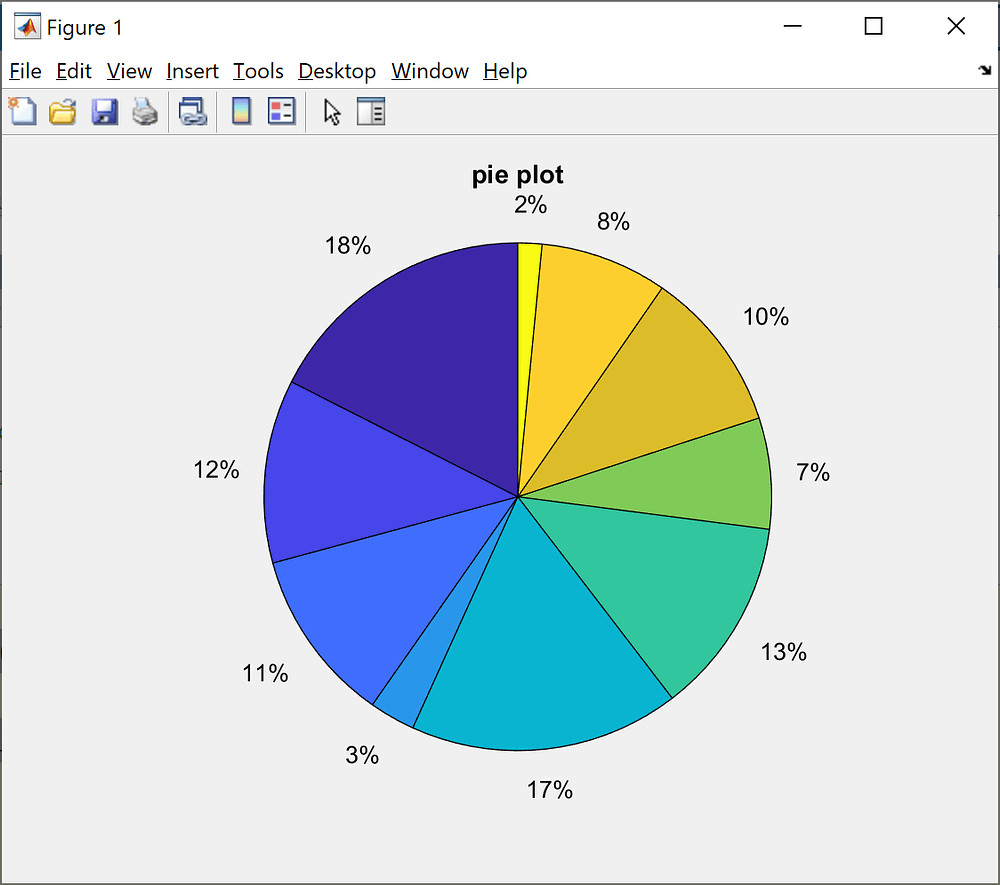Open the File menu
Image resolution: width=1000 pixels, height=885 pixels.
(25, 71)
